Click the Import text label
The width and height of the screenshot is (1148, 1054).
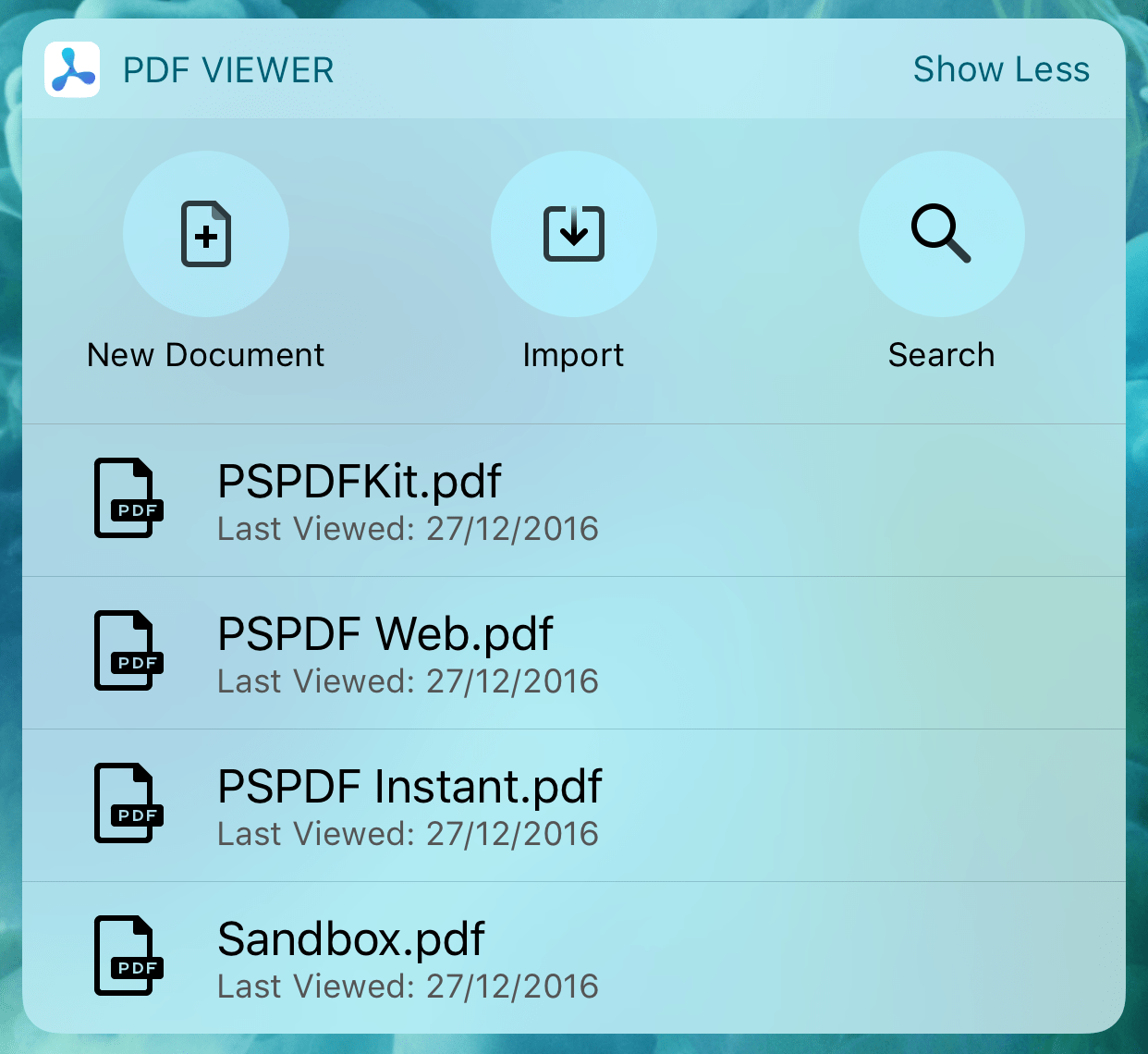pos(573,355)
